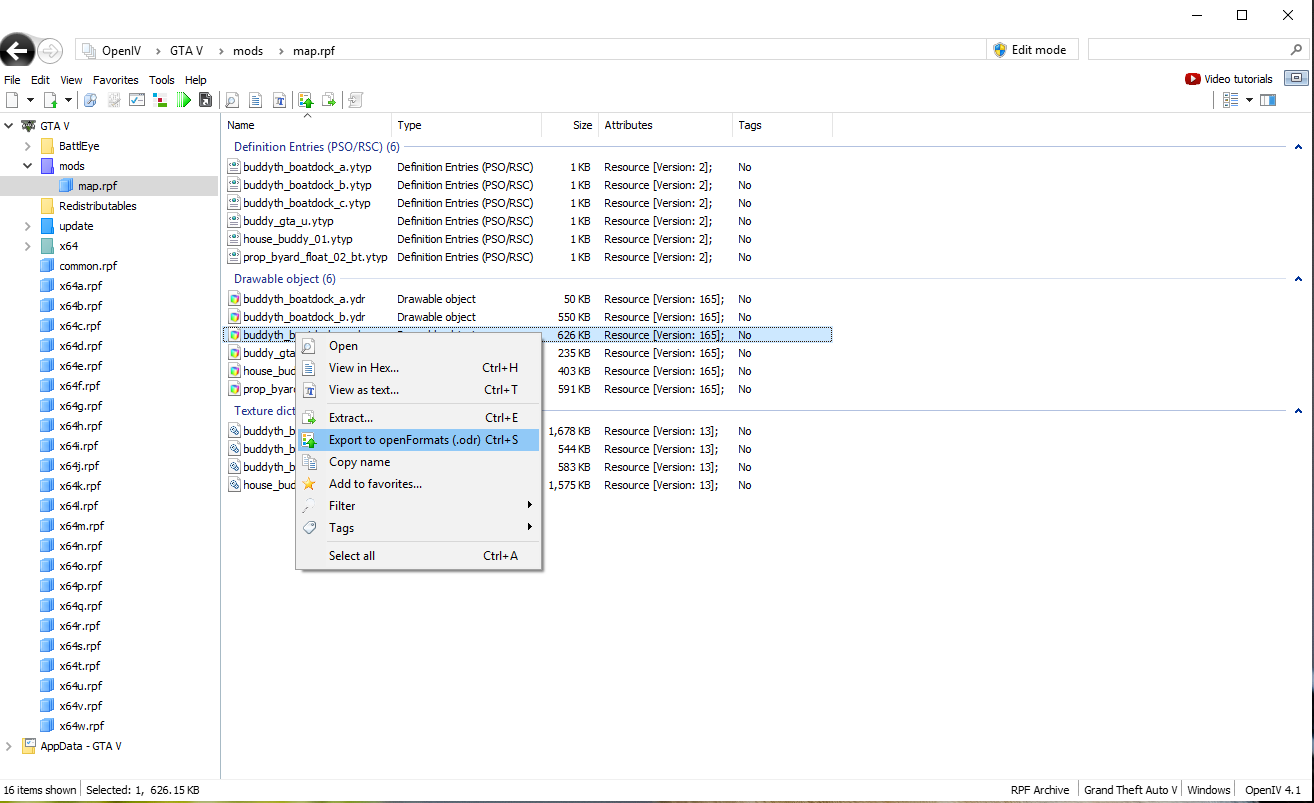Click the new blank document toolbar icon
This screenshot has height=803, width=1314.
coord(12,100)
